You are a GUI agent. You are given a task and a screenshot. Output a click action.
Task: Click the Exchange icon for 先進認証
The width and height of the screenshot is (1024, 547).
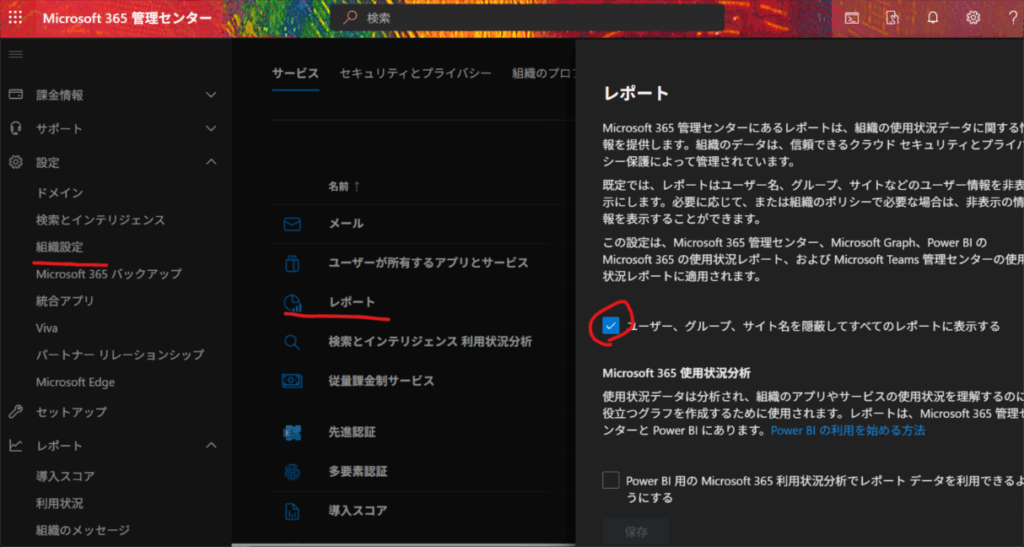292,432
